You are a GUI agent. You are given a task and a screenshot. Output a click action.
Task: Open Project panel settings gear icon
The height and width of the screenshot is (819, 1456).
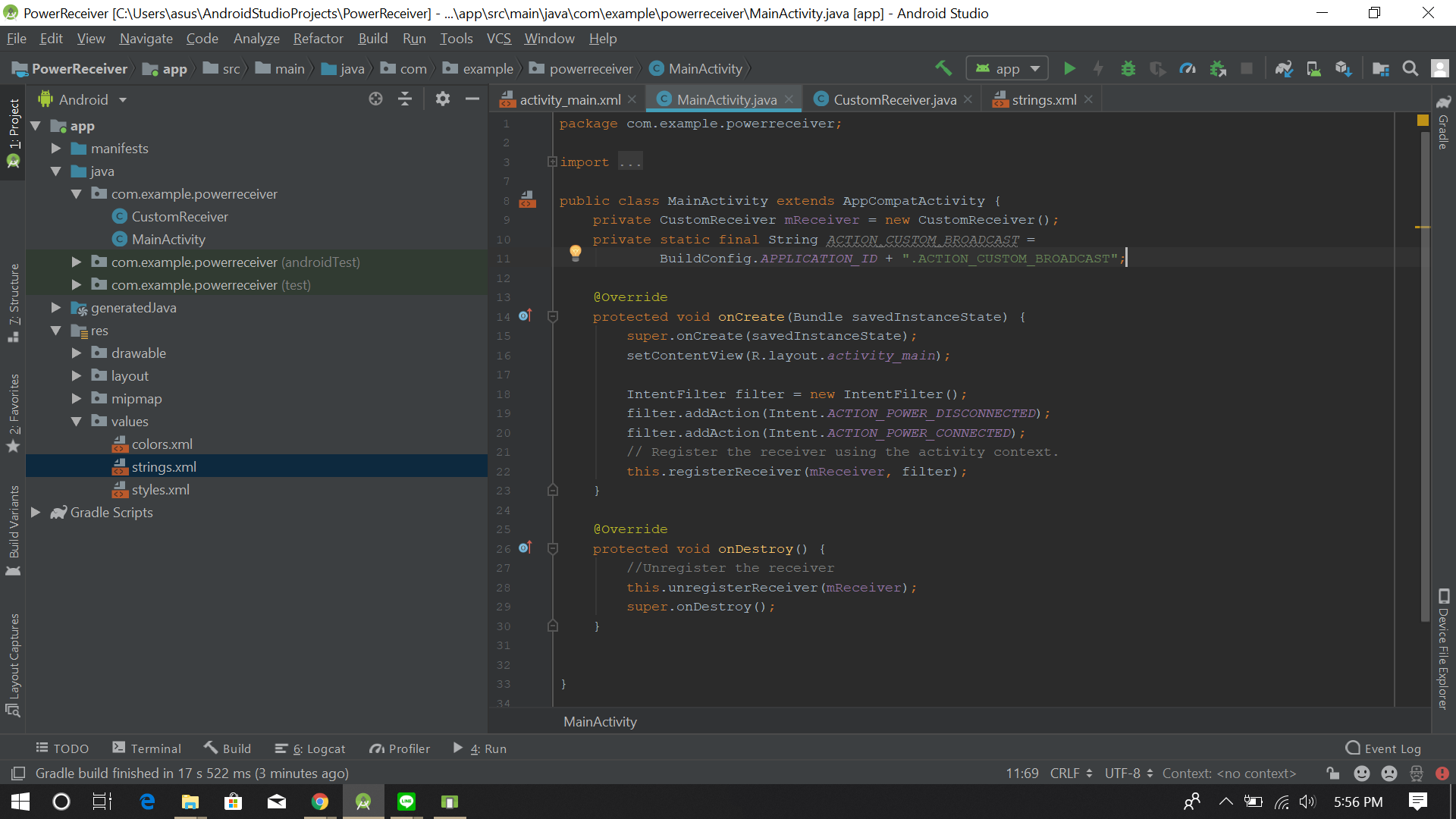[443, 99]
